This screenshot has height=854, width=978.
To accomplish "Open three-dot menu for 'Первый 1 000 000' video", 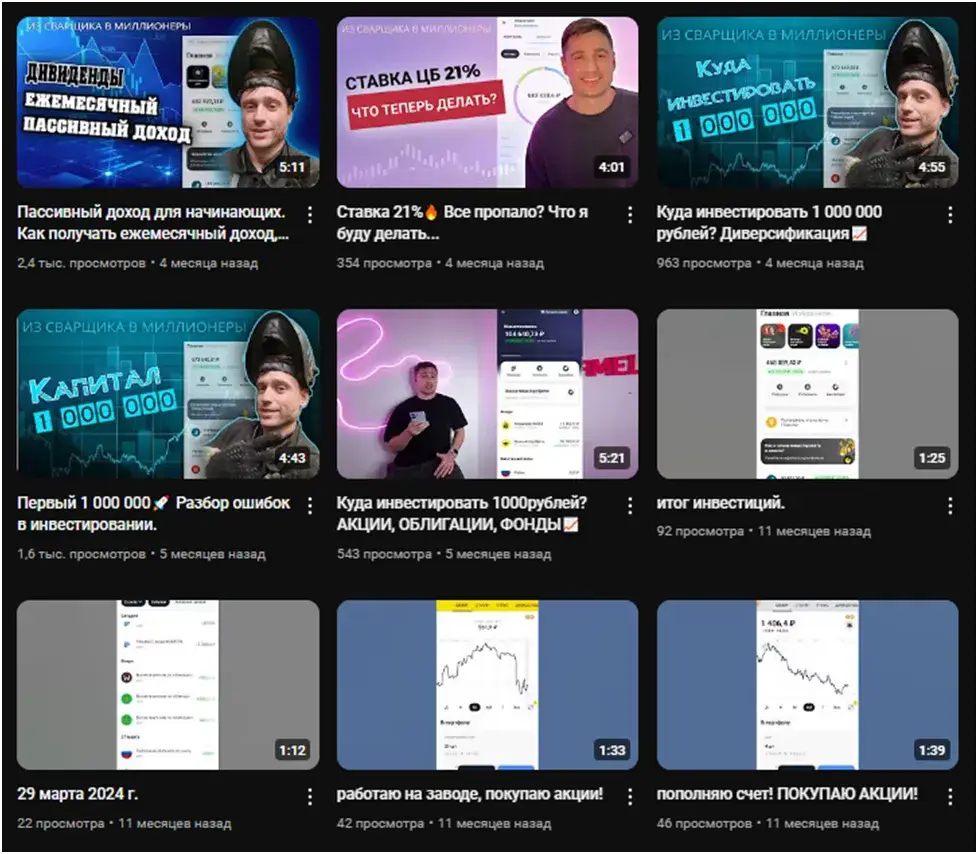I will point(310,506).
